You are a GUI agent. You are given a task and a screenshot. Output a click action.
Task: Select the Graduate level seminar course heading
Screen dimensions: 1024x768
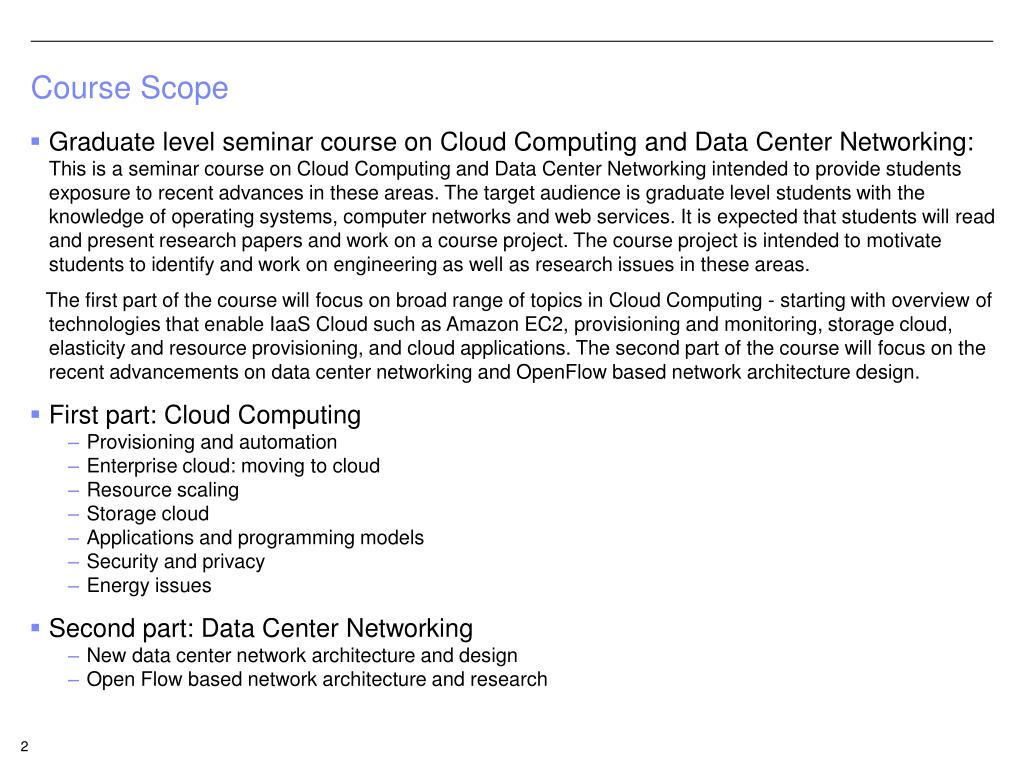[511, 142]
